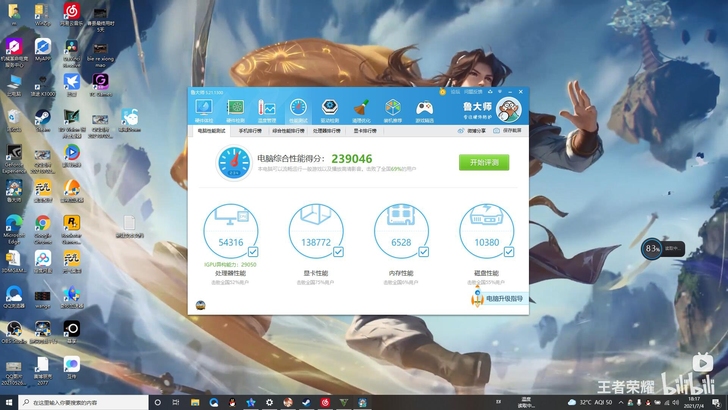
Task: Switch to 电脑性能测试 tab
Action: click(x=211, y=131)
